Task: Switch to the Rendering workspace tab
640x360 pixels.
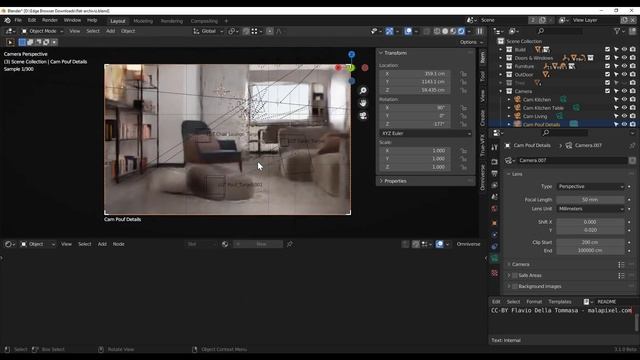Action: click(x=171, y=21)
